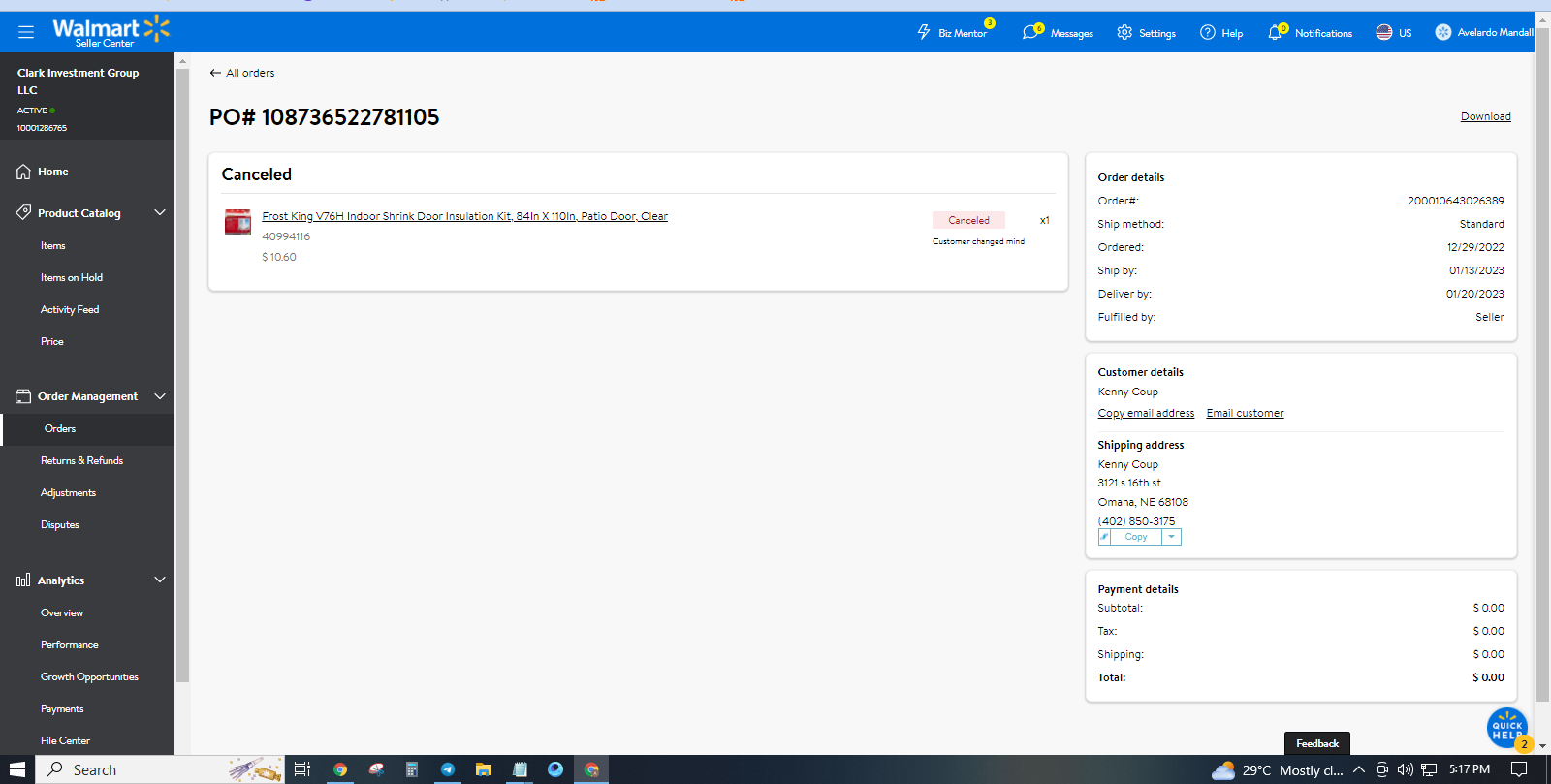
Task: Open Activity Feed menu item
Action: pos(70,310)
